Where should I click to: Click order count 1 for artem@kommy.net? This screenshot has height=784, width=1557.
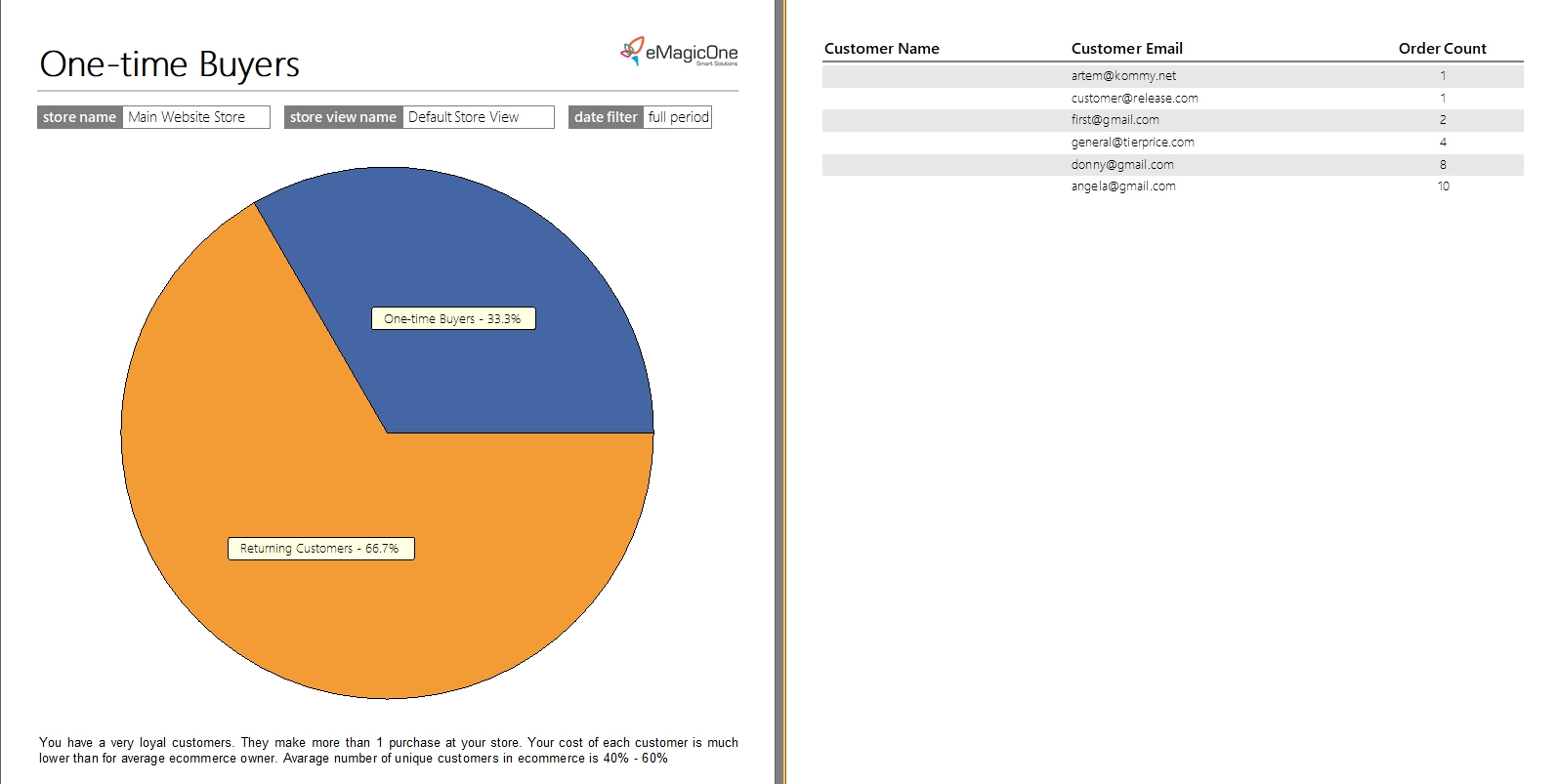click(1443, 76)
